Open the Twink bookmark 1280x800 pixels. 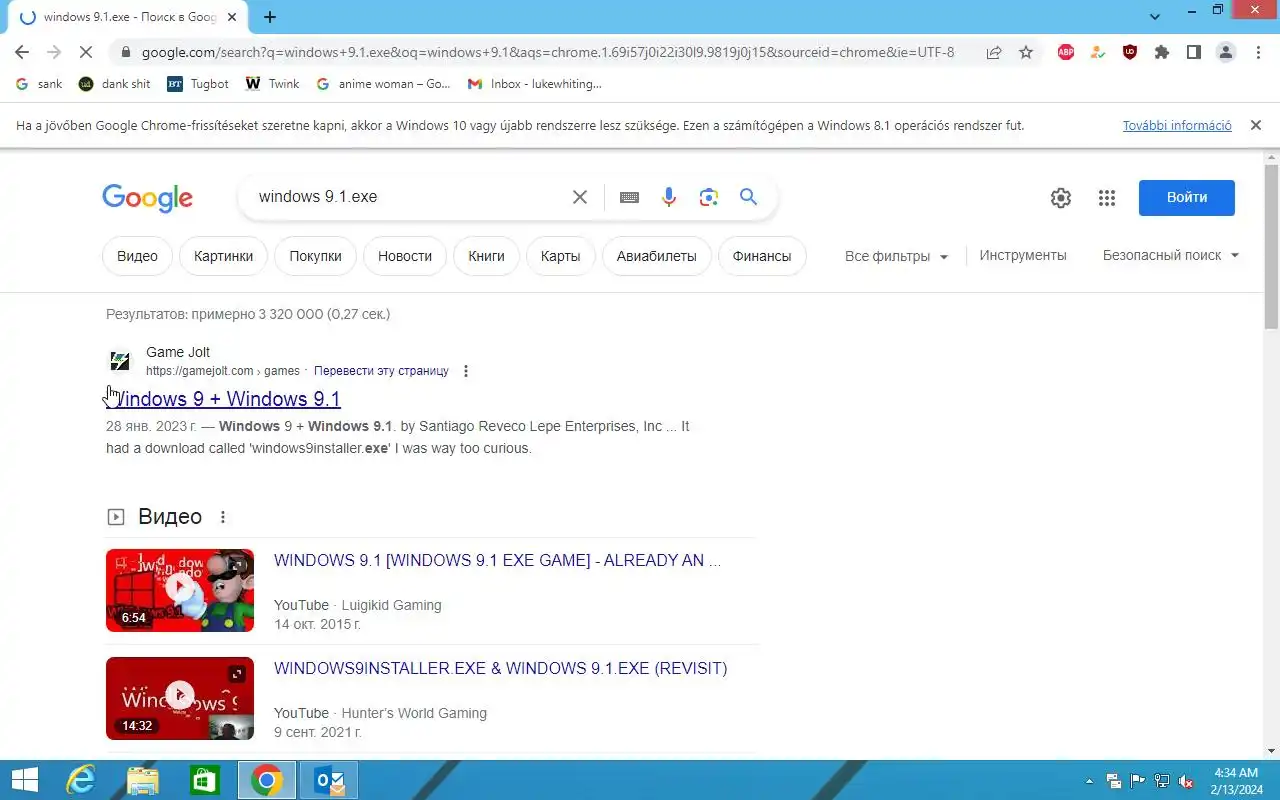pos(272,84)
